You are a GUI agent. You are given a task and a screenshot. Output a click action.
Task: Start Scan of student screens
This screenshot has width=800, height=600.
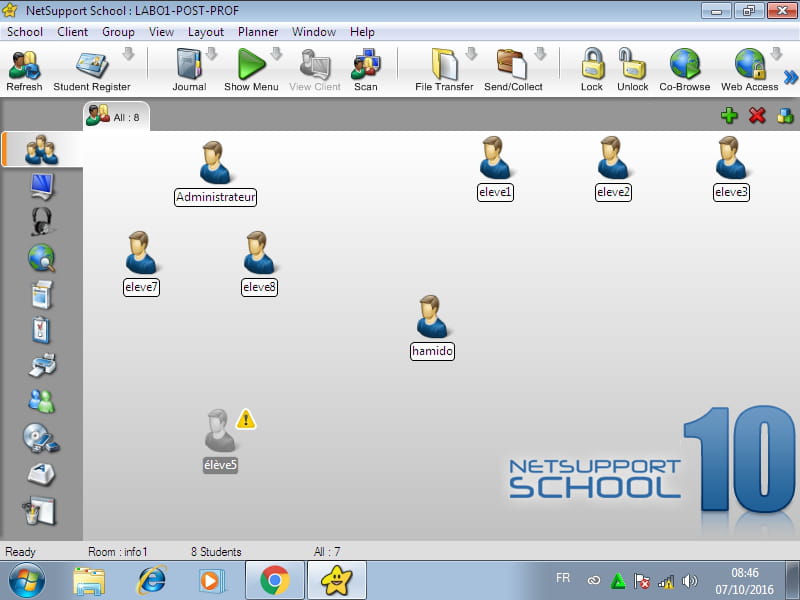click(x=366, y=70)
